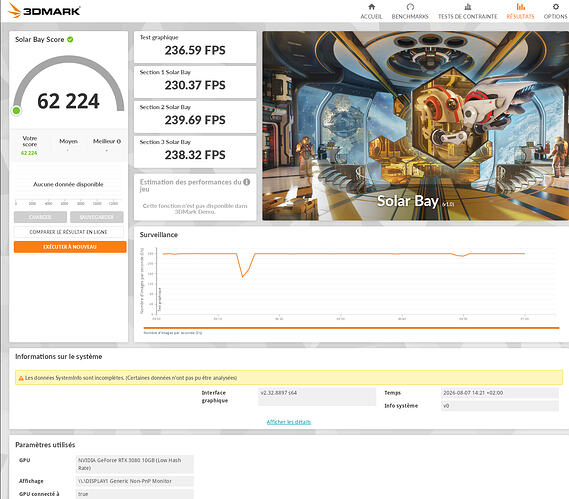The image size is (569, 499).
Task: Click Exécuter à nouveau button
Action: [70, 247]
